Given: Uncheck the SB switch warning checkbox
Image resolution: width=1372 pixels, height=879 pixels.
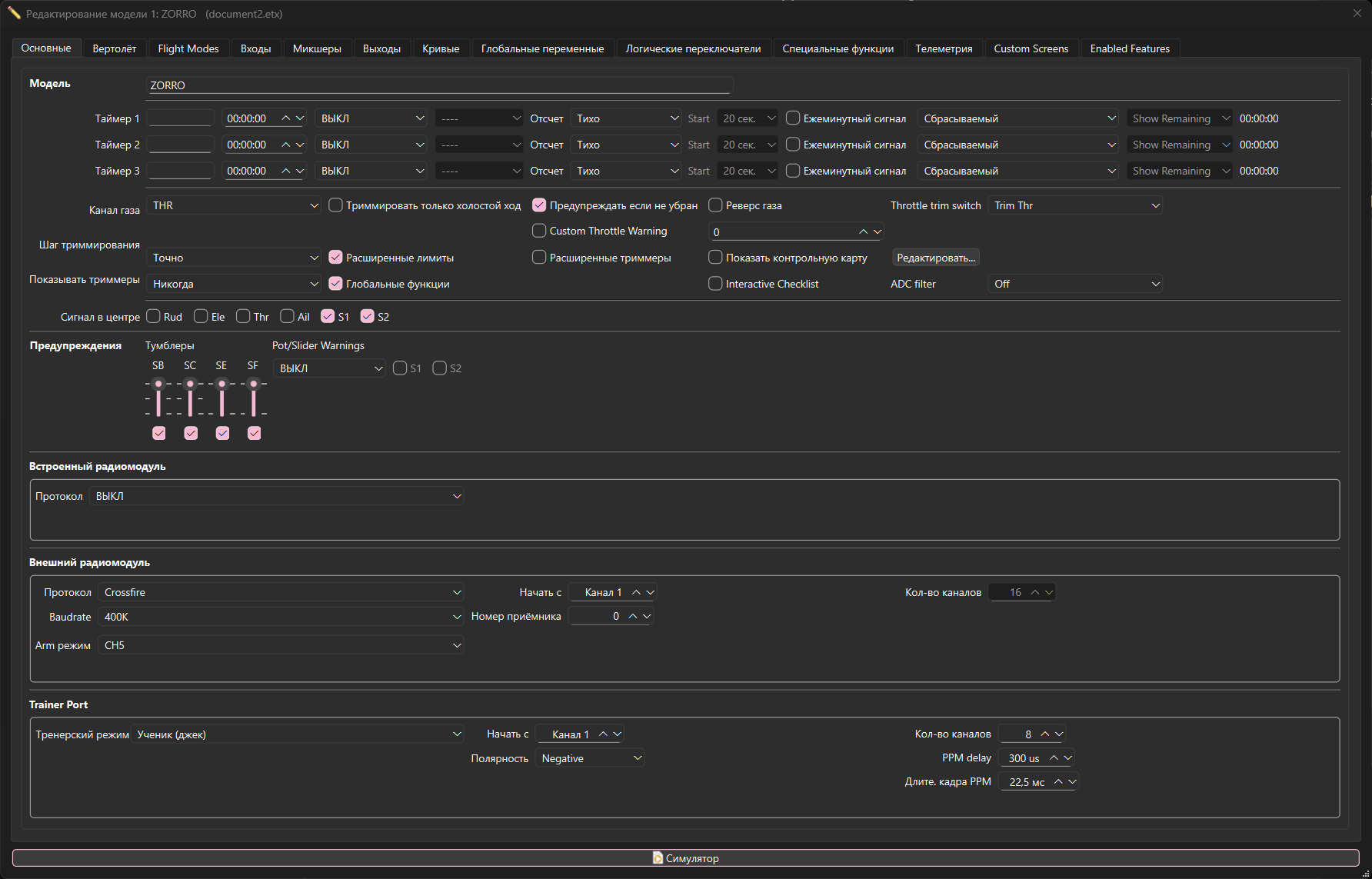Looking at the screenshot, I should [x=159, y=433].
